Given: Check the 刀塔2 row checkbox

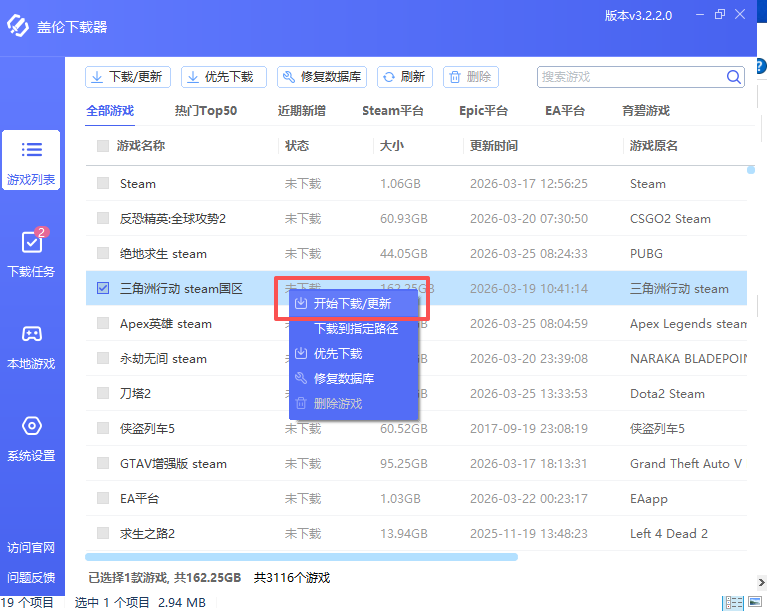Looking at the screenshot, I should click(x=103, y=393).
